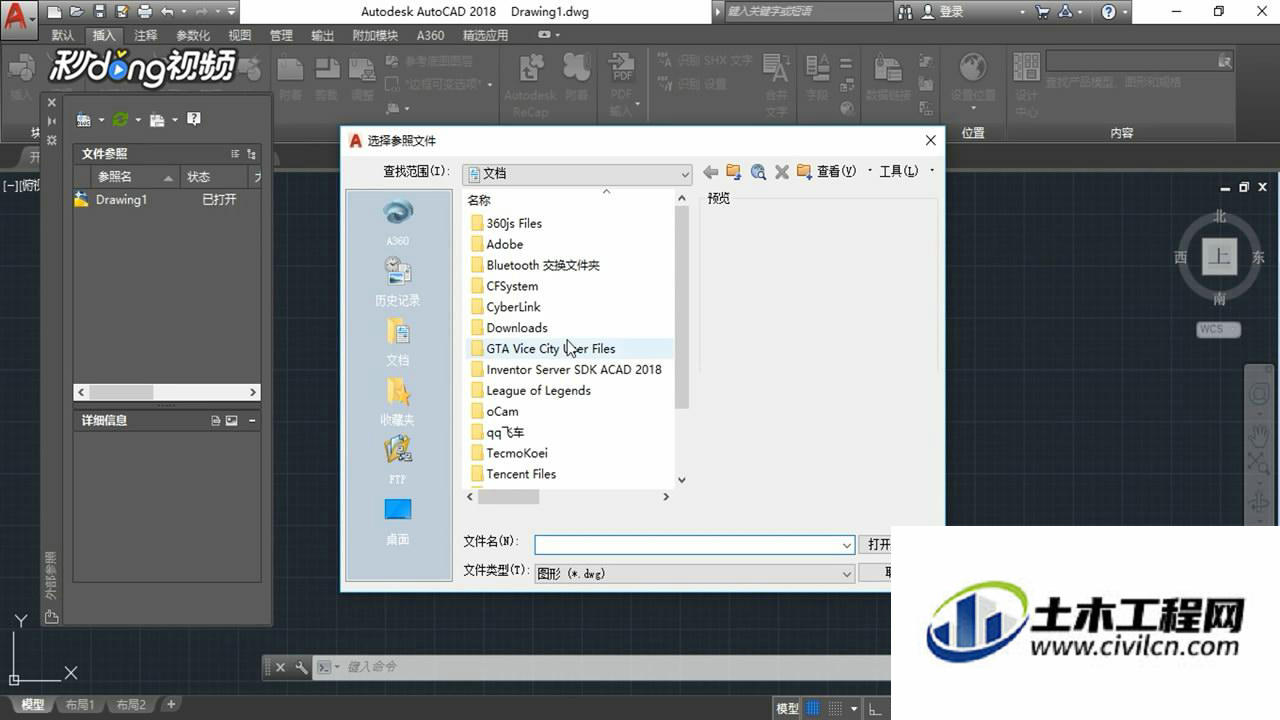Toggle auto-hide on the external references palette
This screenshot has width=1280, height=720.
52,121
